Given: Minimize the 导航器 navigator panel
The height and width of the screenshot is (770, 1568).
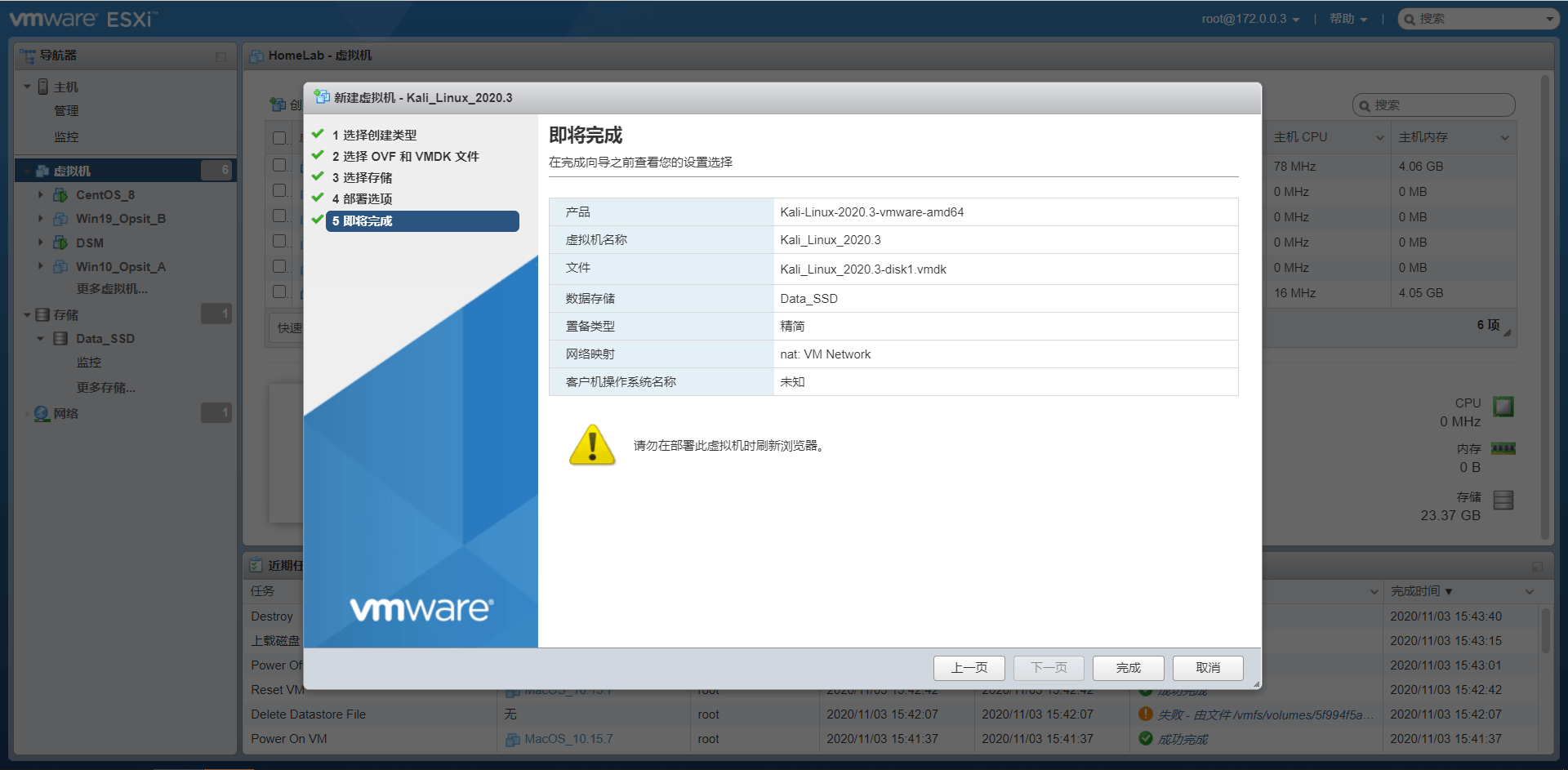Looking at the screenshot, I should pyautogui.click(x=220, y=56).
